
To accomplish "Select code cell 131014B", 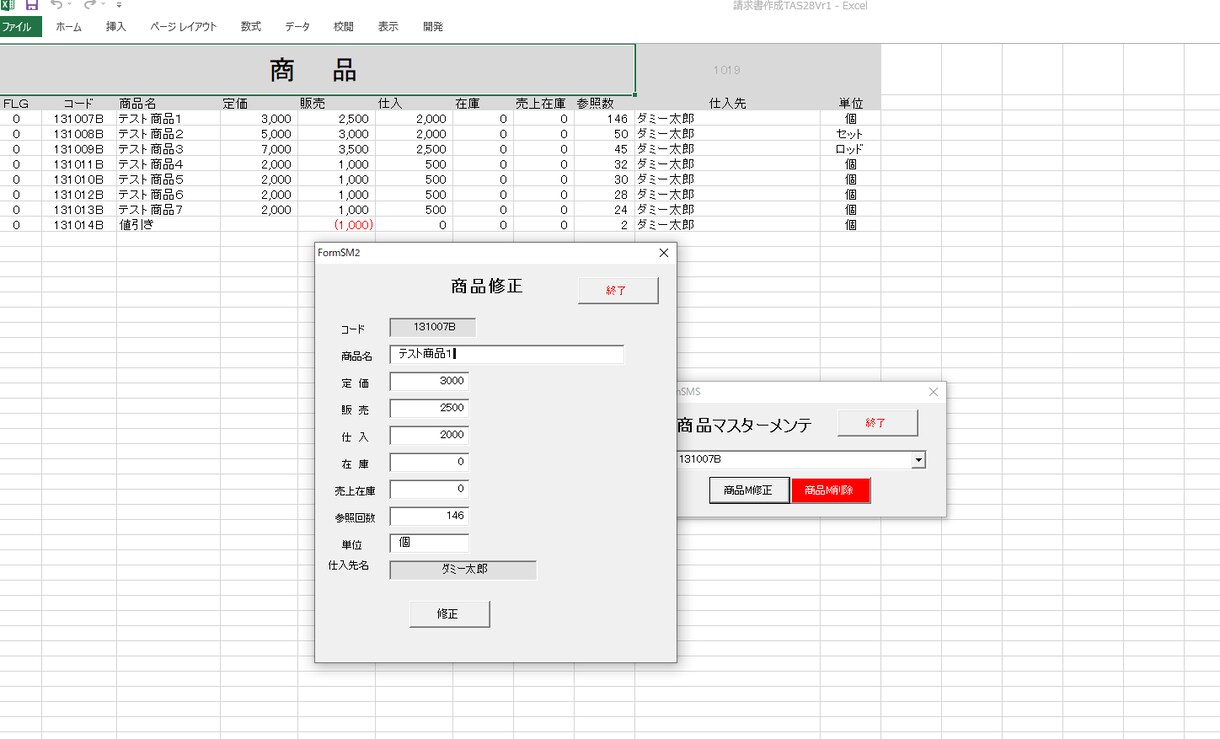I will pyautogui.click(x=79, y=225).
